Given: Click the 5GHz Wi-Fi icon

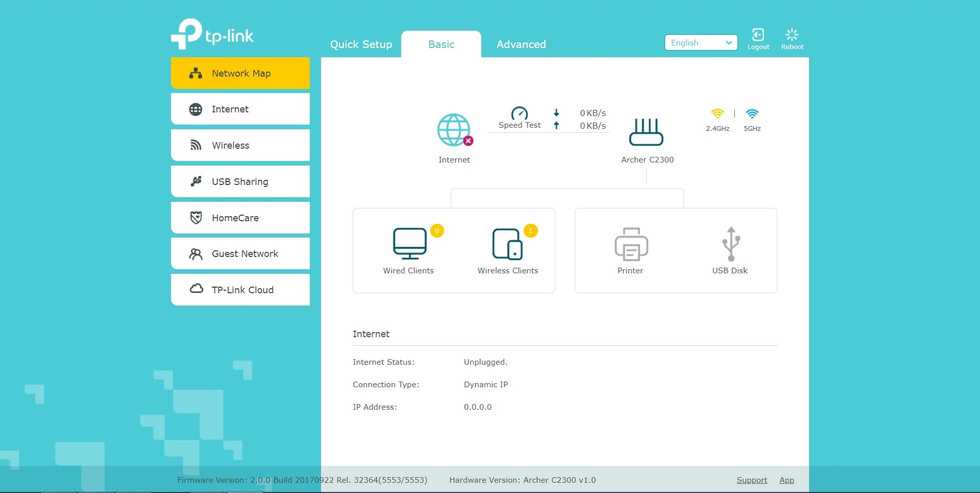Looking at the screenshot, I should (752, 114).
